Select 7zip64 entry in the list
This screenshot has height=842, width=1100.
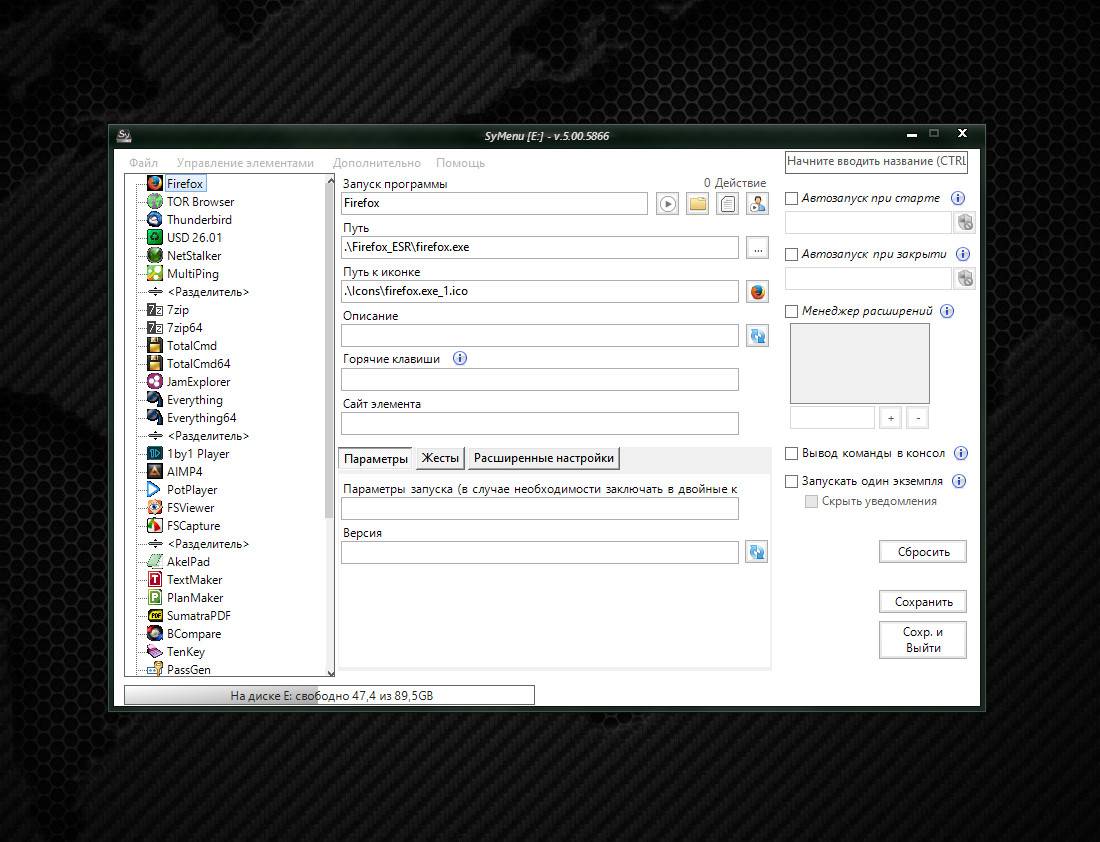pos(184,328)
